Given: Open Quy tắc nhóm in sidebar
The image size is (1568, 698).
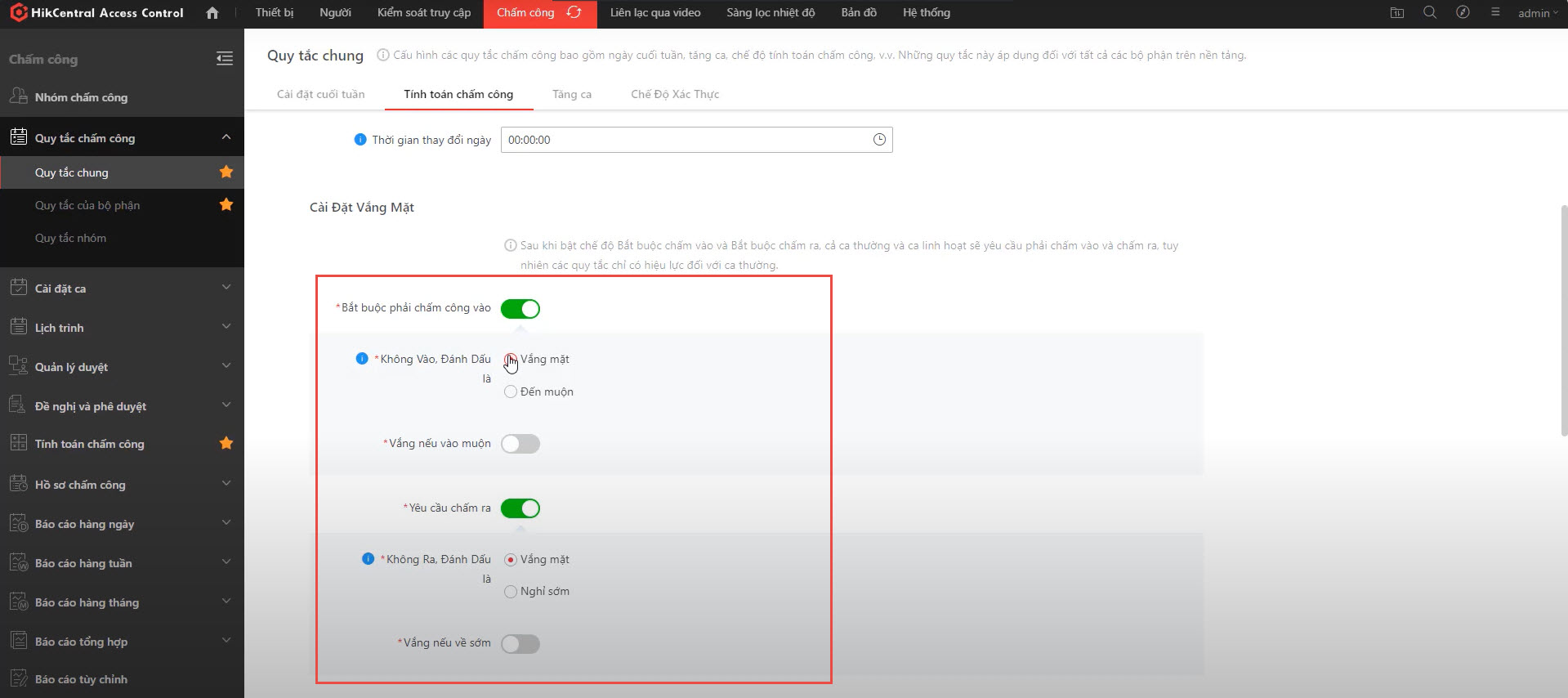Looking at the screenshot, I should click(x=70, y=238).
